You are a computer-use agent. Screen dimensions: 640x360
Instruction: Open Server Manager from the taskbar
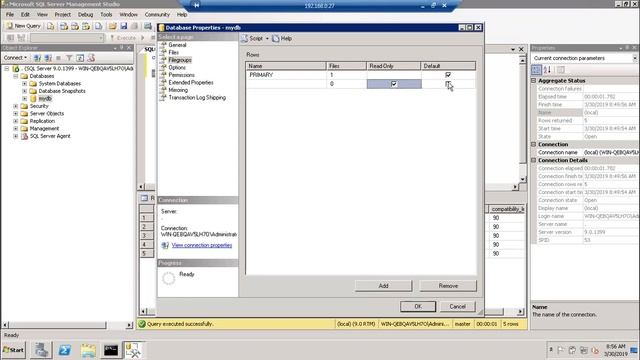pos(41,350)
